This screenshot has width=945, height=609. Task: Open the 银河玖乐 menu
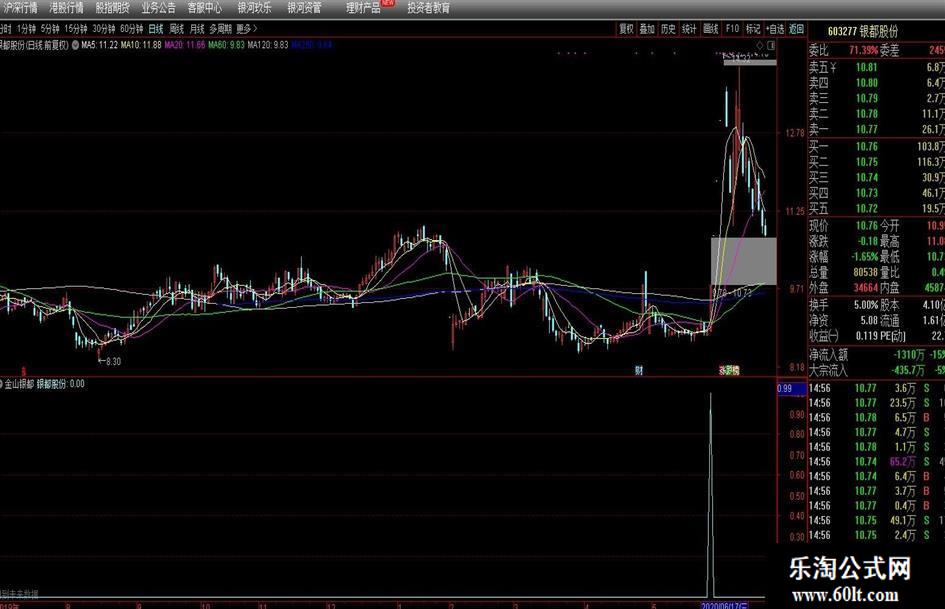(254, 8)
